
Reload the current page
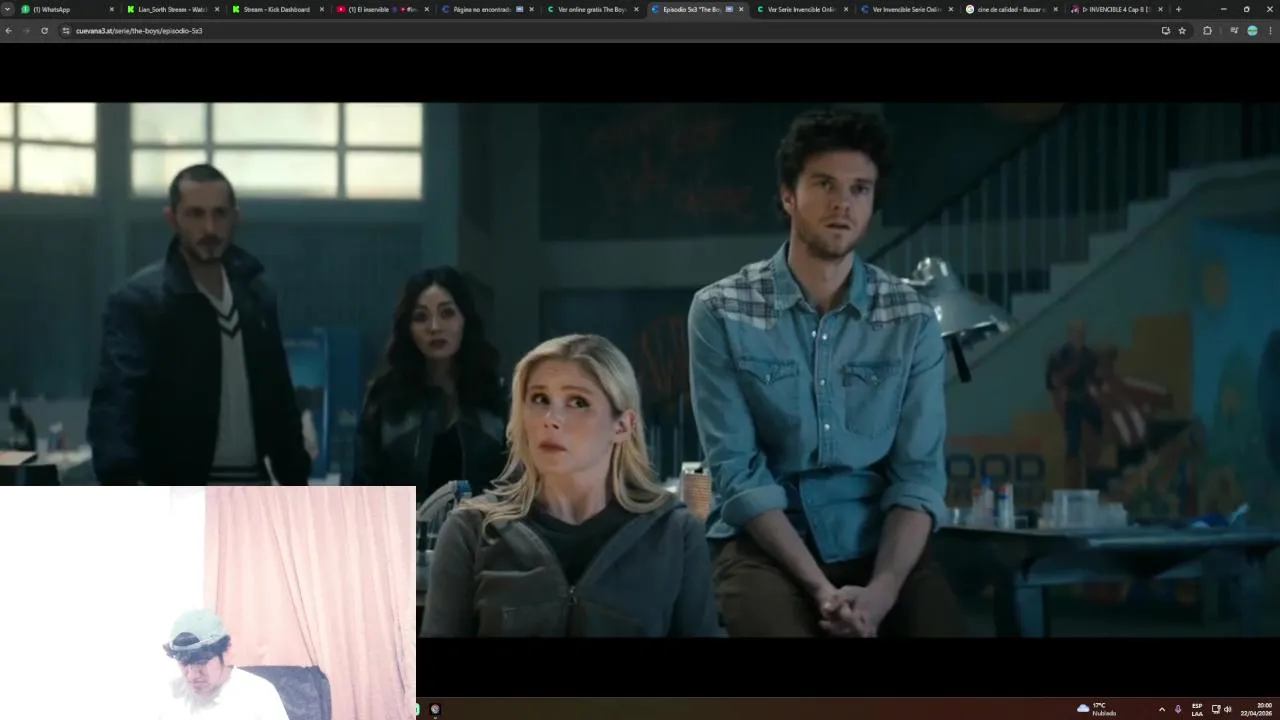(44, 31)
